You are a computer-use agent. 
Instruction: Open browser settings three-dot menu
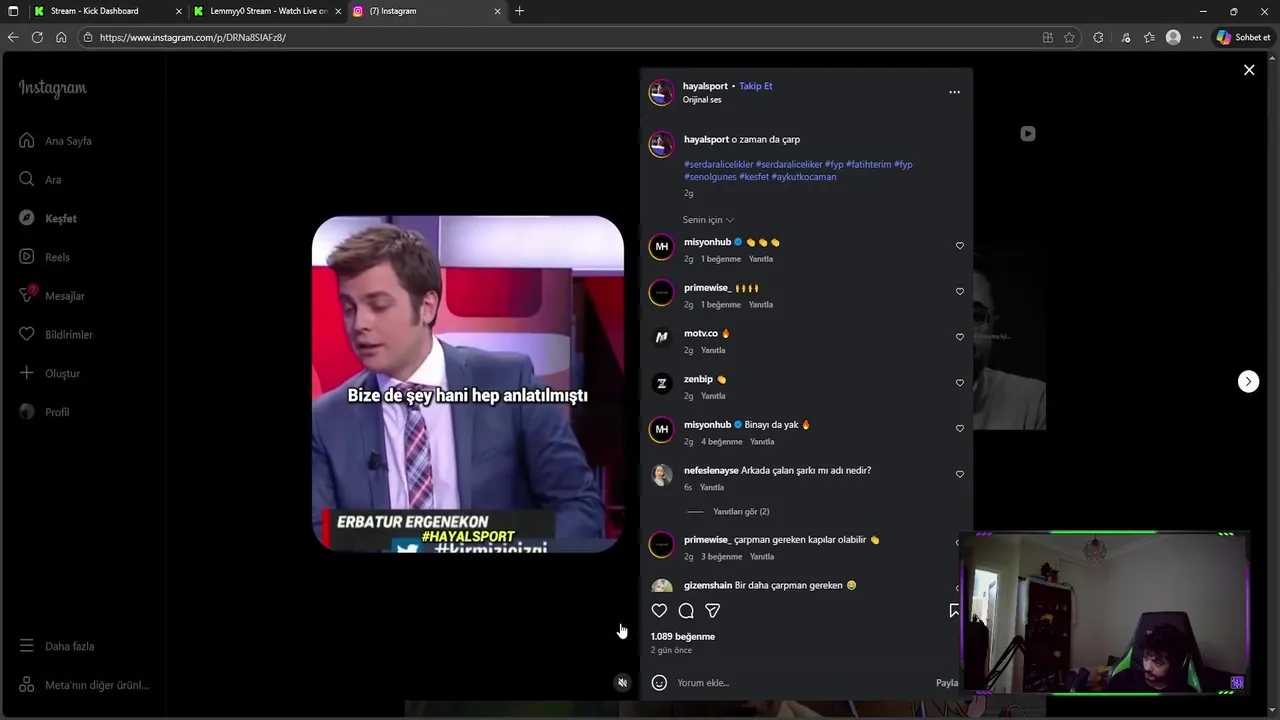[x=1197, y=37]
